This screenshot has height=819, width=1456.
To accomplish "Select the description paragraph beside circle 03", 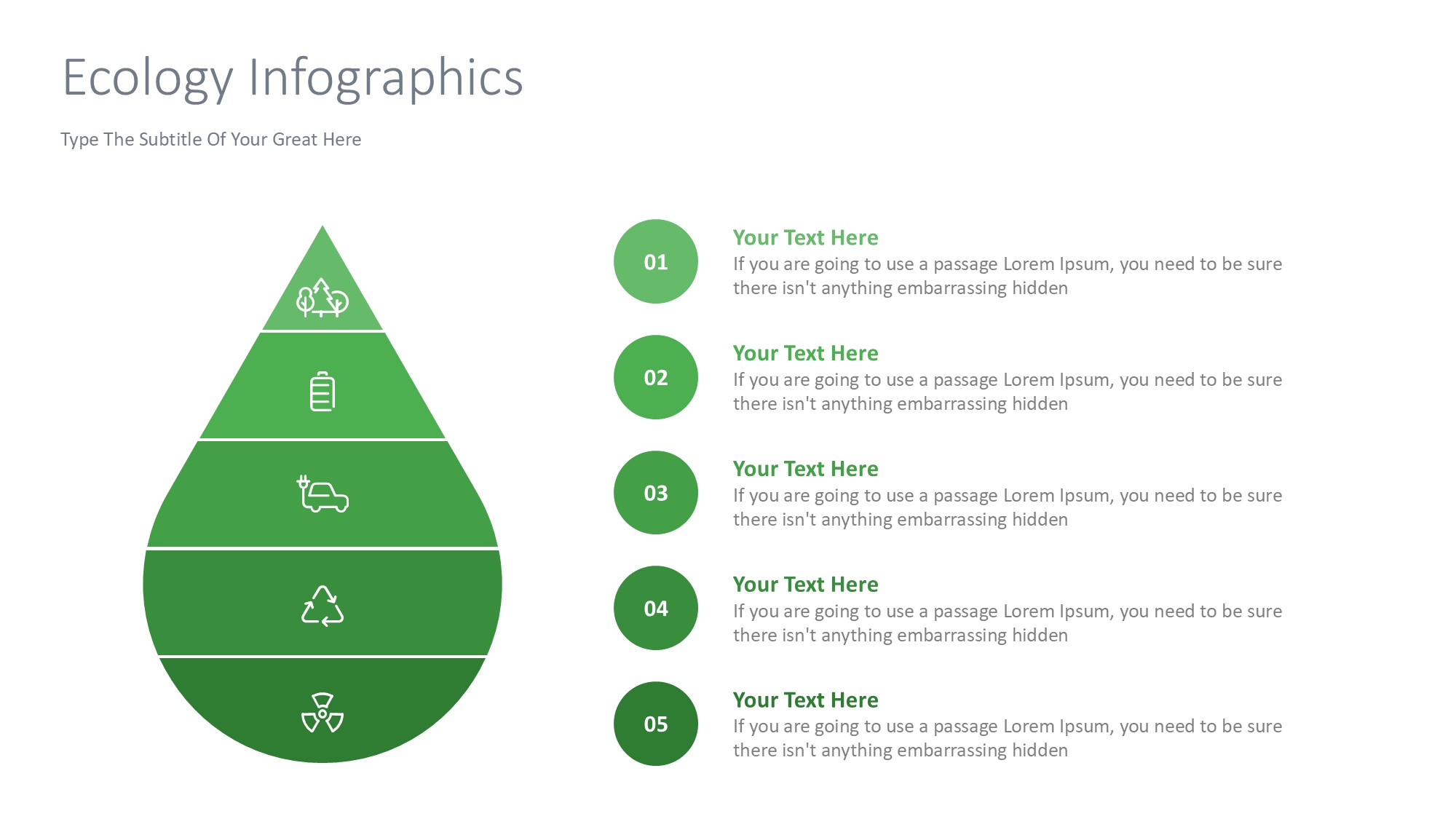I will point(1007,507).
